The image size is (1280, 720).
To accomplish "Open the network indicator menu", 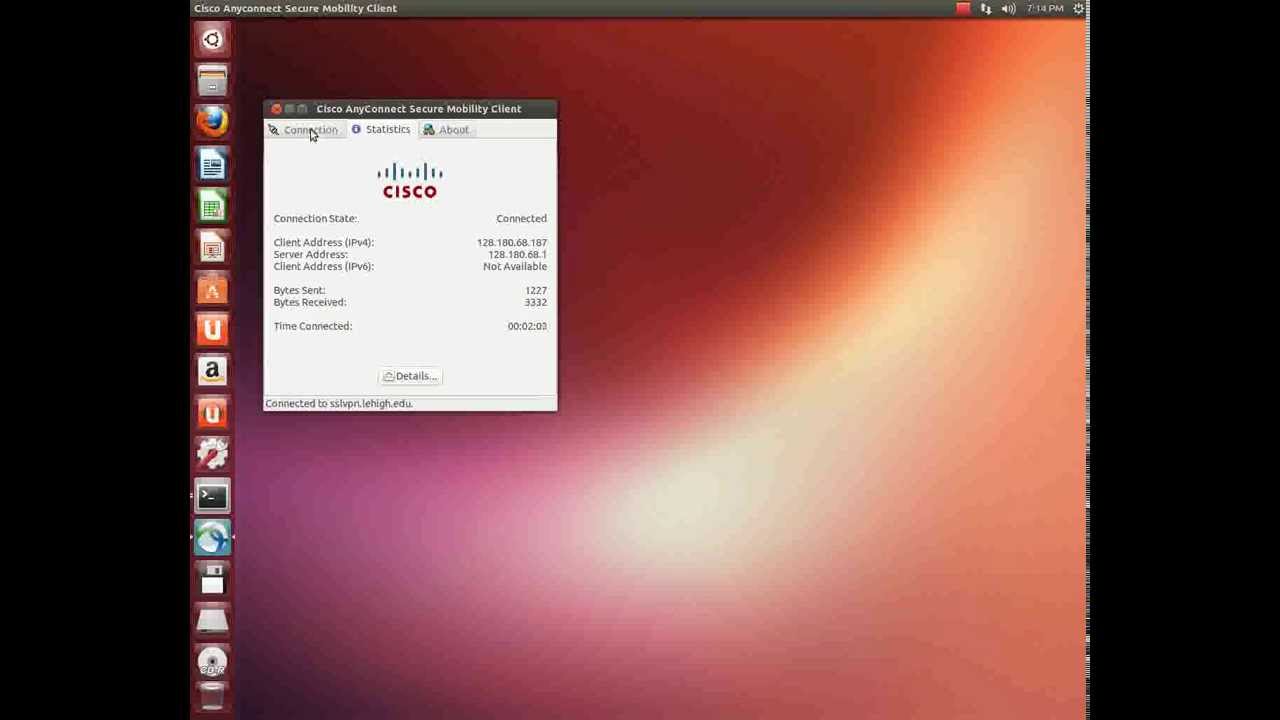I will (x=986, y=8).
